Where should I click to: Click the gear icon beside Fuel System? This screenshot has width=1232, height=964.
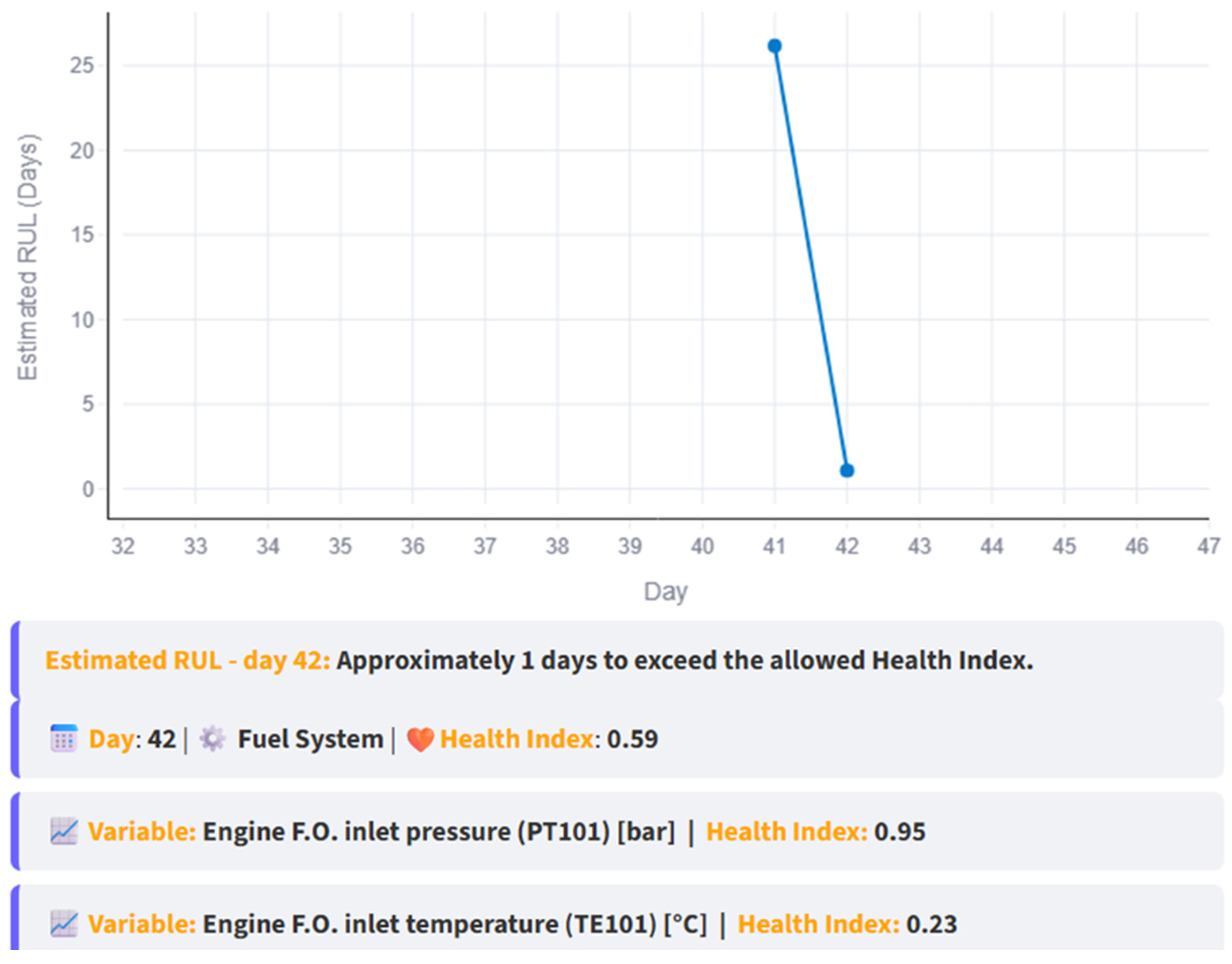[x=213, y=739]
